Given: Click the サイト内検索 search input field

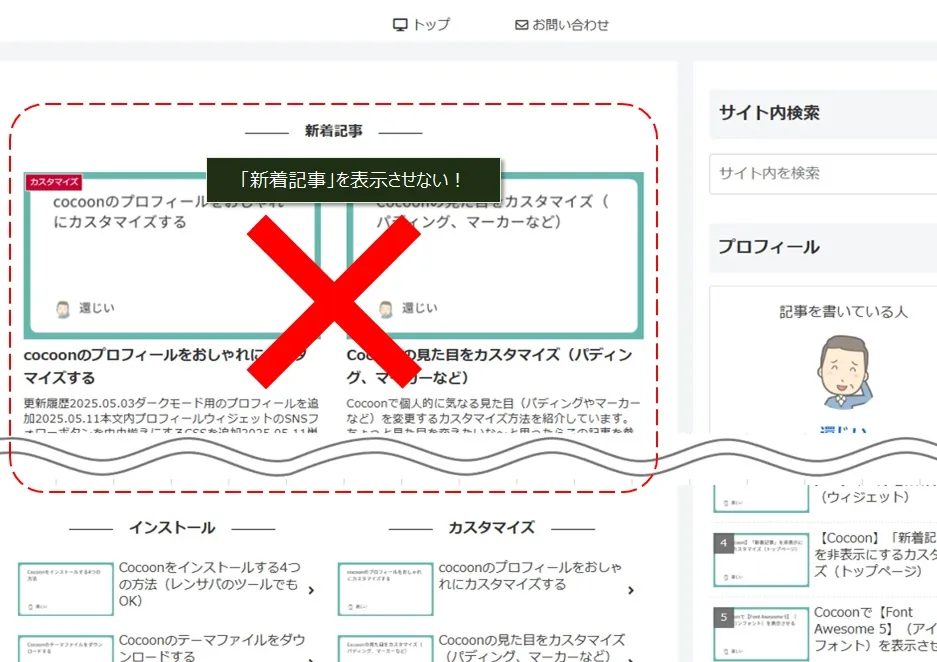Looking at the screenshot, I should [x=822, y=173].
